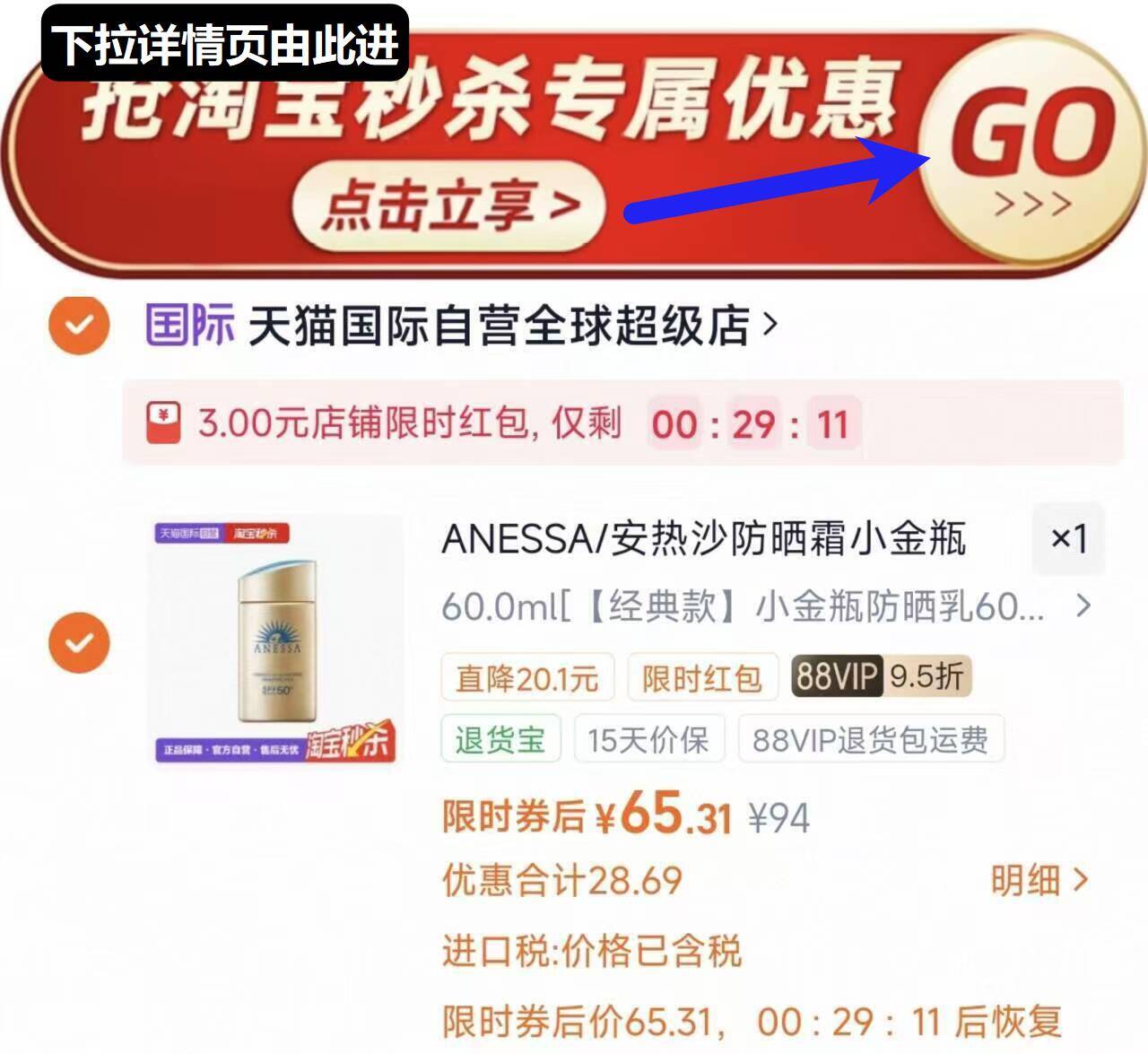
Task: Tap the green 退货宝 tag
Action: coord(500,739)
